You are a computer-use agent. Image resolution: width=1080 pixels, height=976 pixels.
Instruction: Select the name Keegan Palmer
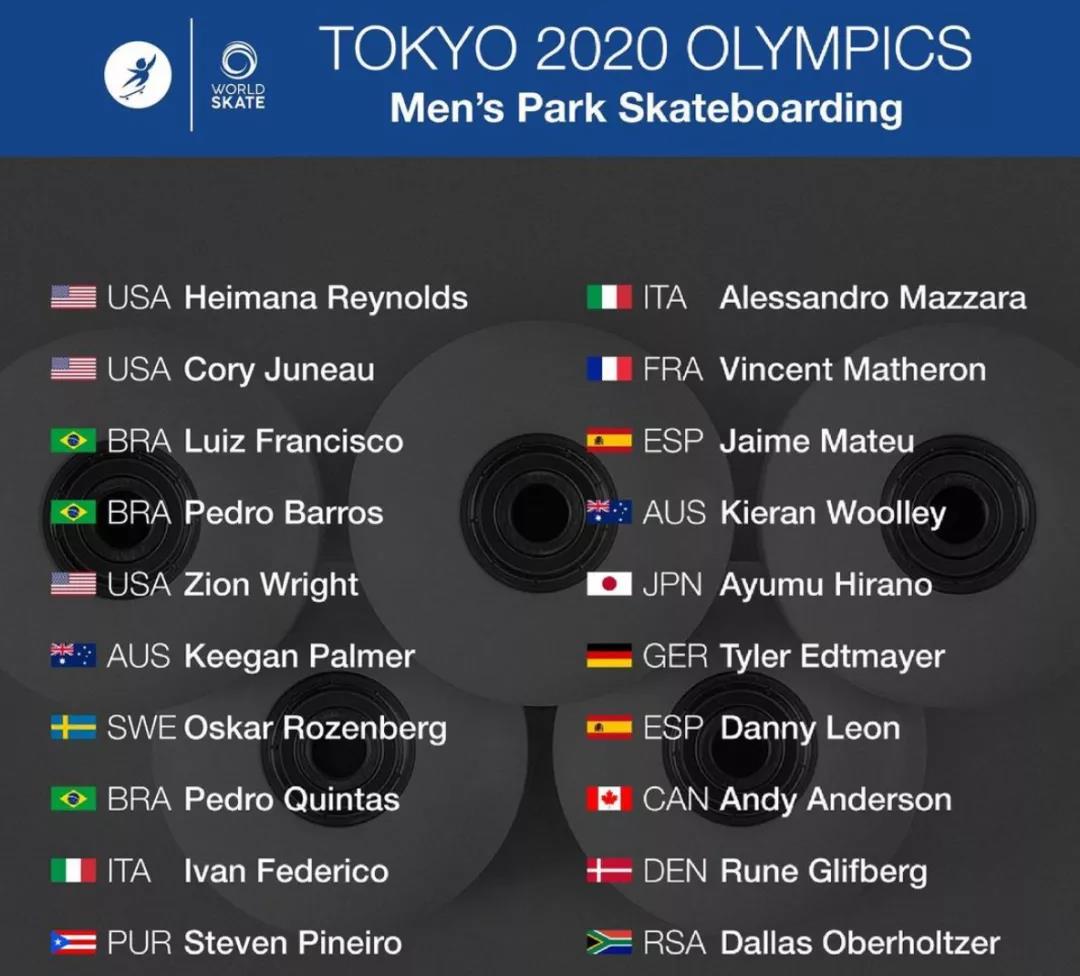(x=300, y=656)
